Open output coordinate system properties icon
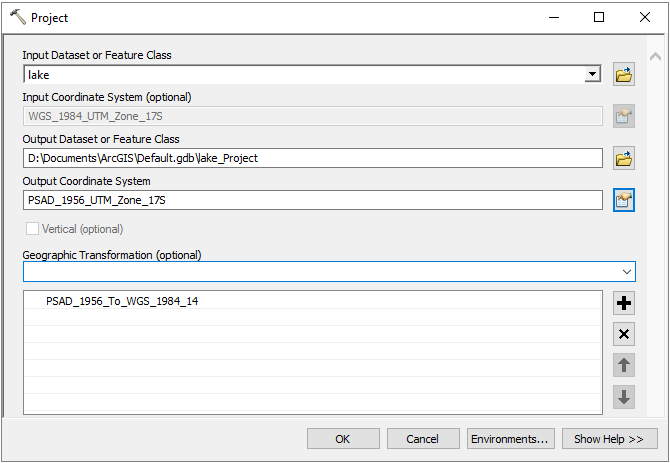The height and width of the screenshot is (463, 670). point(624,200)
